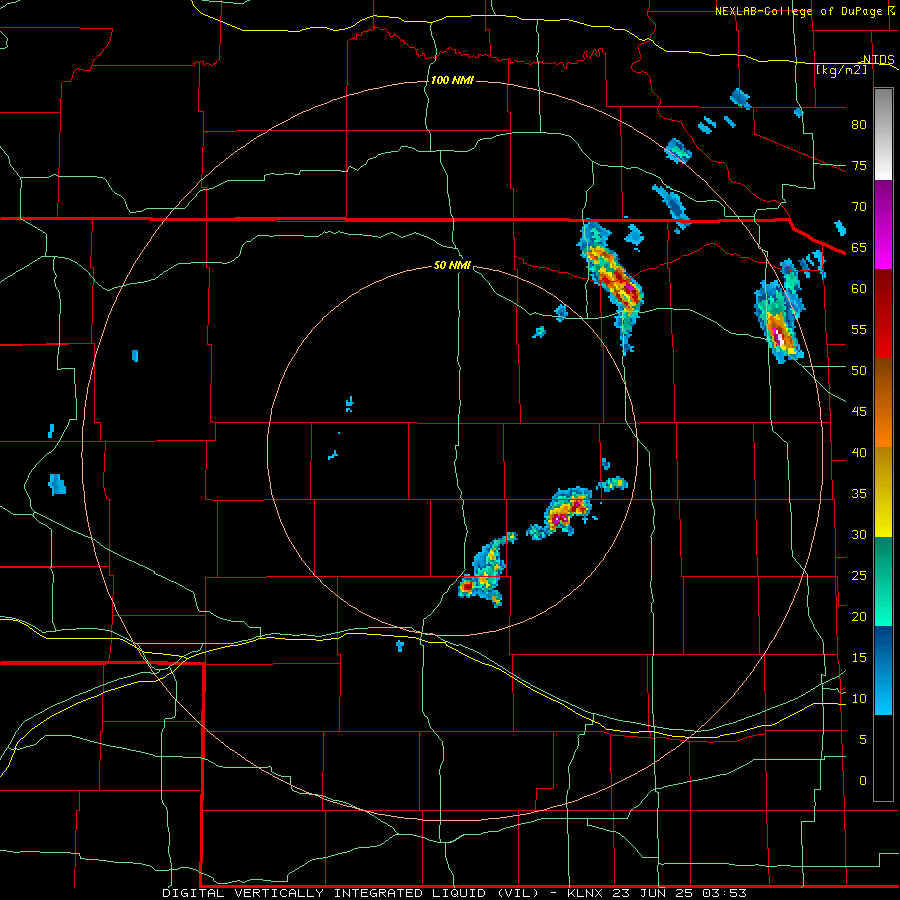
Task: Click the scale value 15
Action: (859, 658)
